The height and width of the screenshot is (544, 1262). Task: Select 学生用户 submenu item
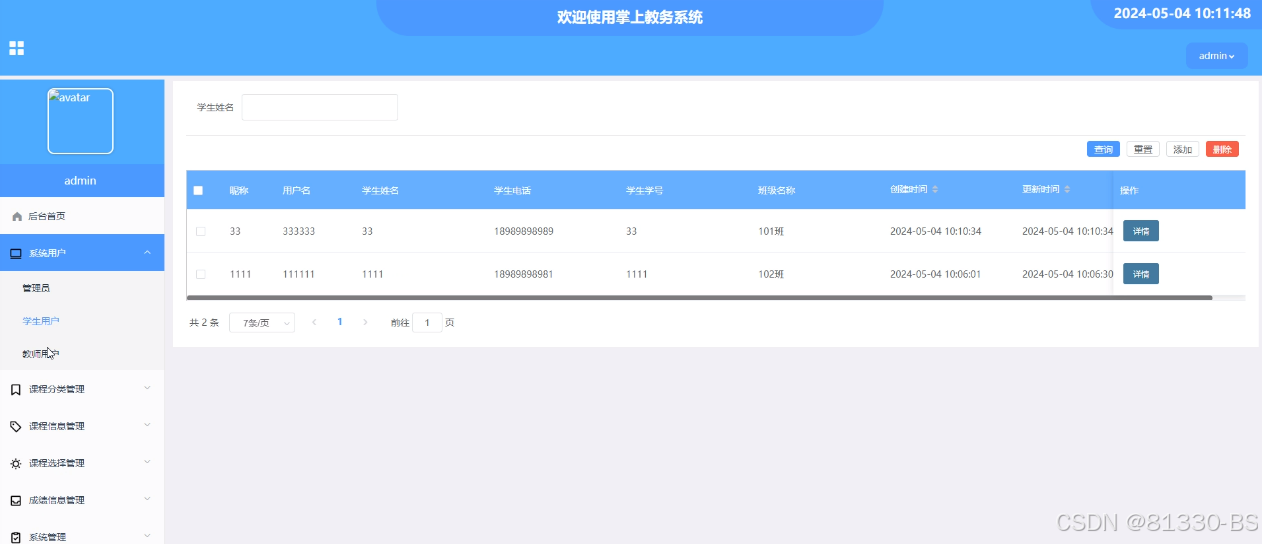(41, 321)
